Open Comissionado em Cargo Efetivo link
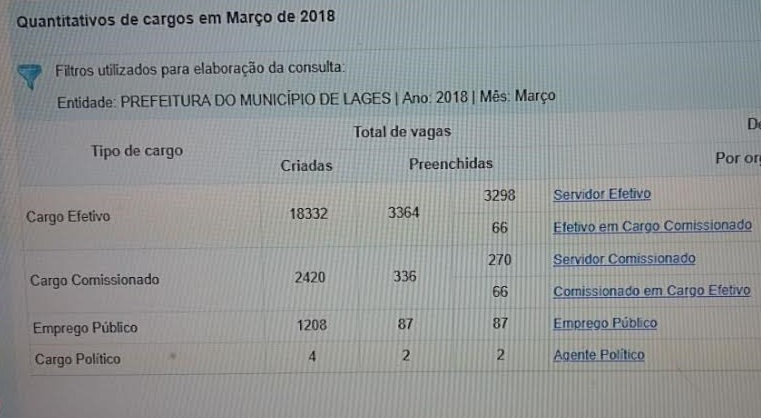761x418 pixels. point(651,291)
